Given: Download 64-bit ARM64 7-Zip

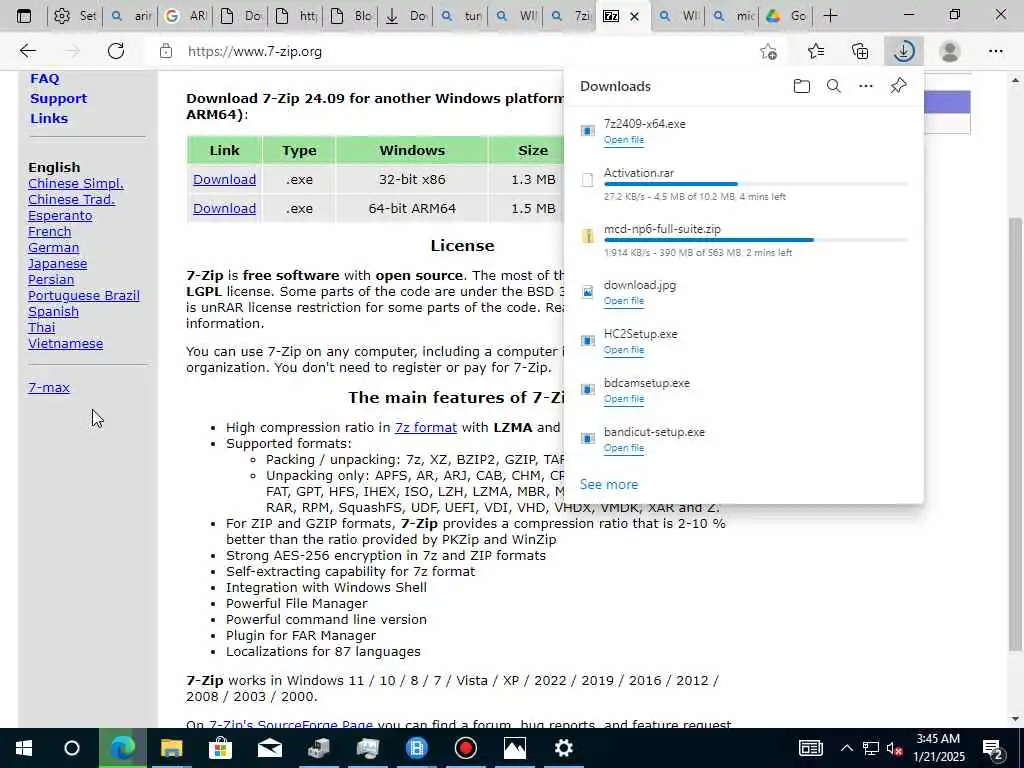Looking at the screenshot, I should 224,208.
